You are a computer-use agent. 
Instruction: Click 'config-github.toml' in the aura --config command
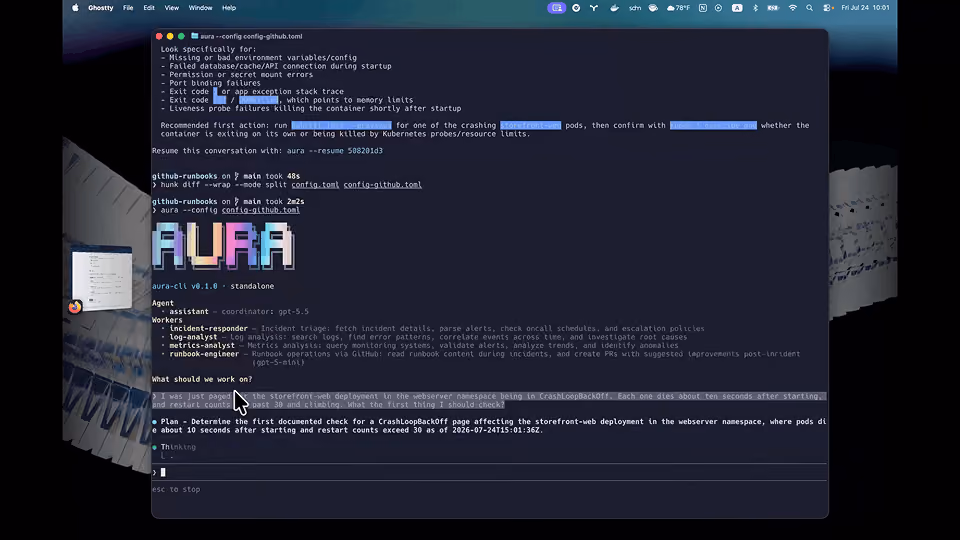coord(260,210)
